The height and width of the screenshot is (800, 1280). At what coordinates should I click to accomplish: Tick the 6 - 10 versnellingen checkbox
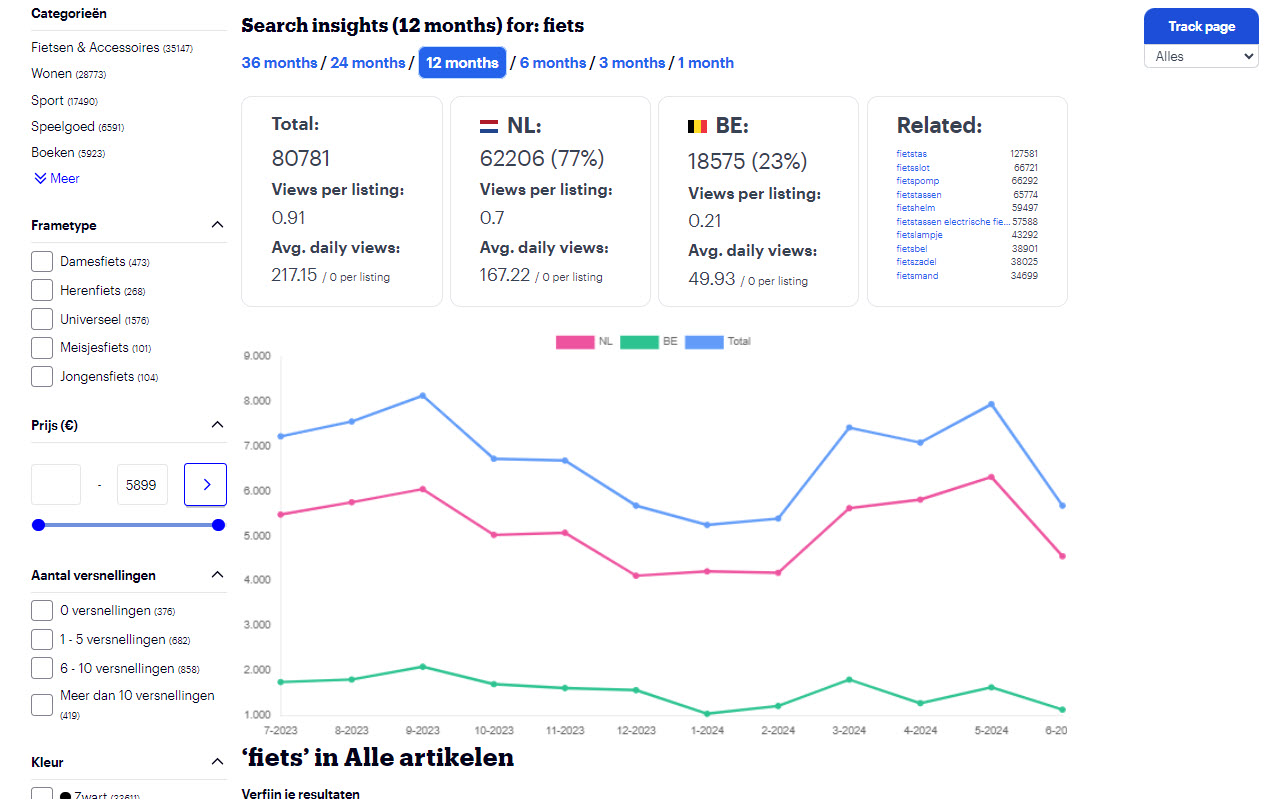pos(42,668)
